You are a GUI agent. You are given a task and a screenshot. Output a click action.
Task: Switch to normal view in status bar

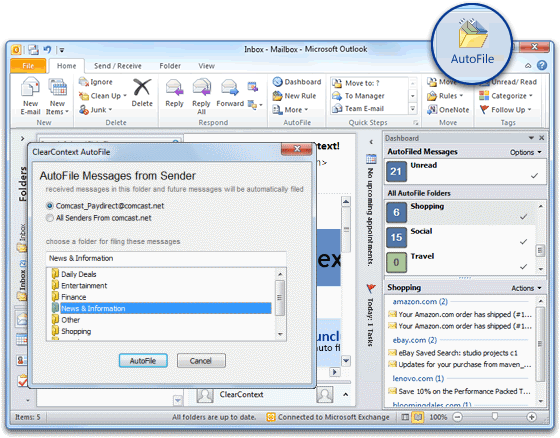point(405,417)
